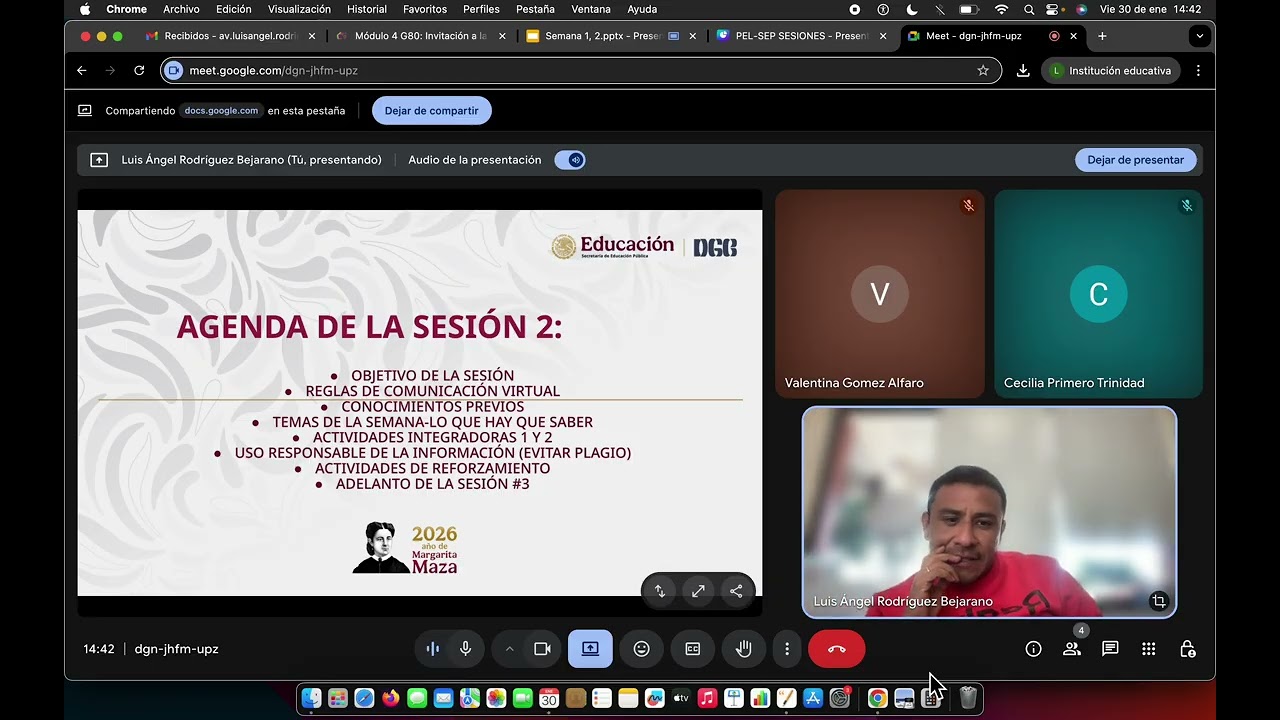Open audio settings chevron next to microphone
This screenshot has width=1280, height=720.
[x=509, y=649]
